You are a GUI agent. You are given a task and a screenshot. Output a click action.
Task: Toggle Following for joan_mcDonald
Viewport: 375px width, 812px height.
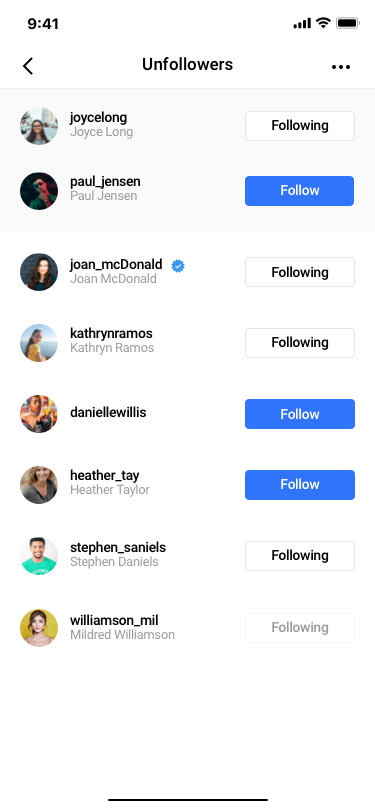click(x=300, y=272)
